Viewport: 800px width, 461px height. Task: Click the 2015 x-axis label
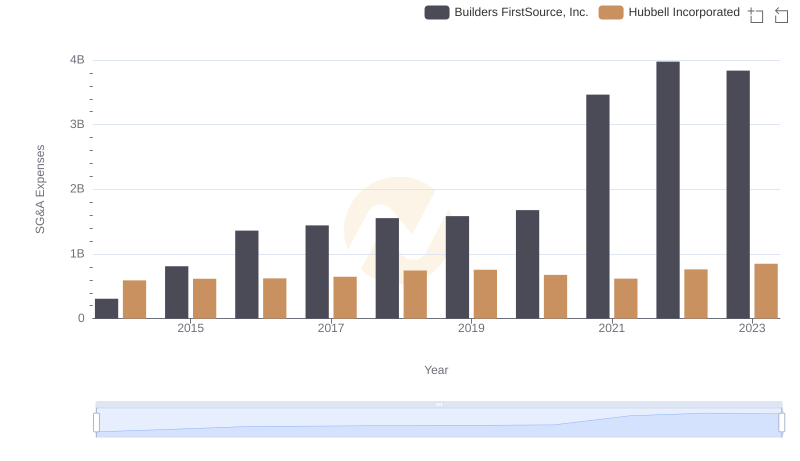pyautogui.click(x=190, y=328)
